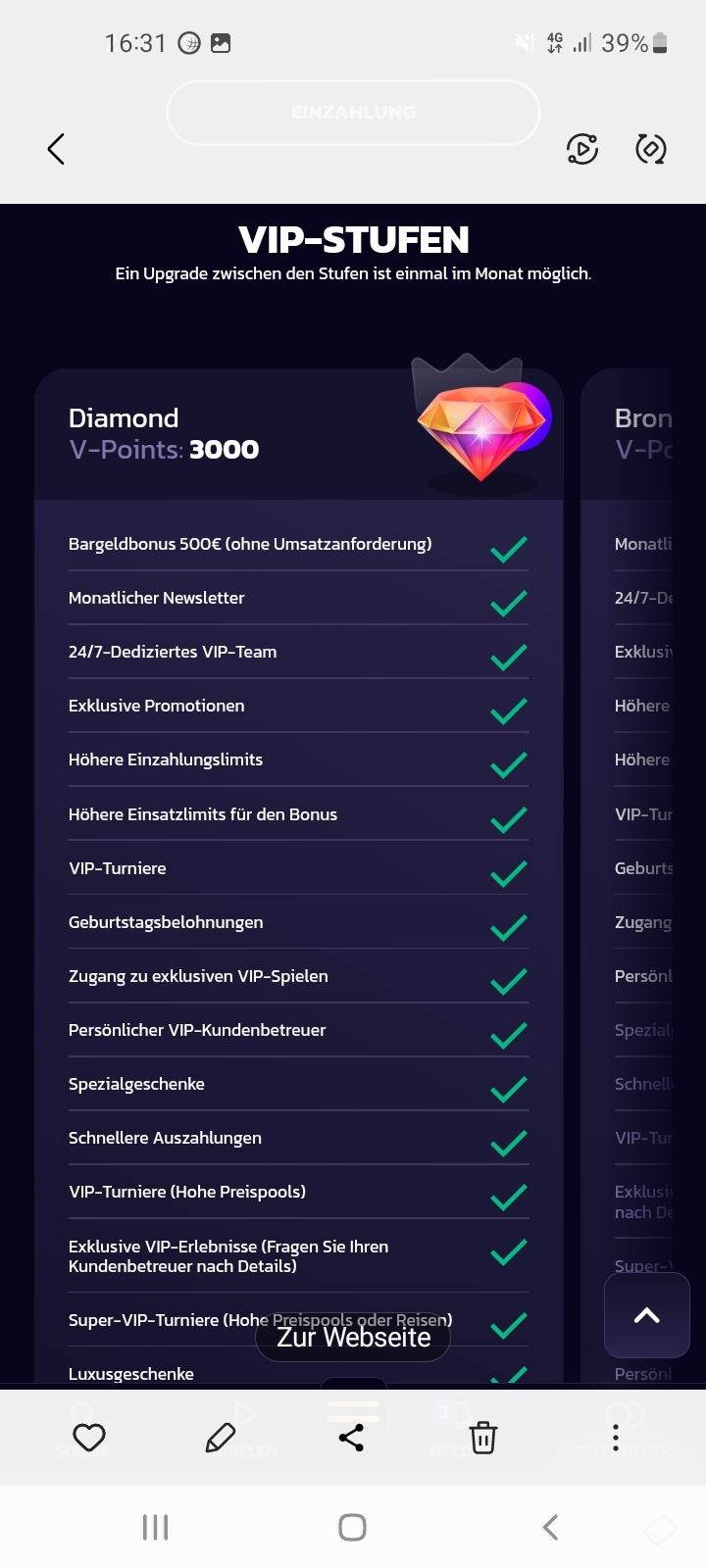
Task: Tap the trash delete icon
Action: (482, 1438)
